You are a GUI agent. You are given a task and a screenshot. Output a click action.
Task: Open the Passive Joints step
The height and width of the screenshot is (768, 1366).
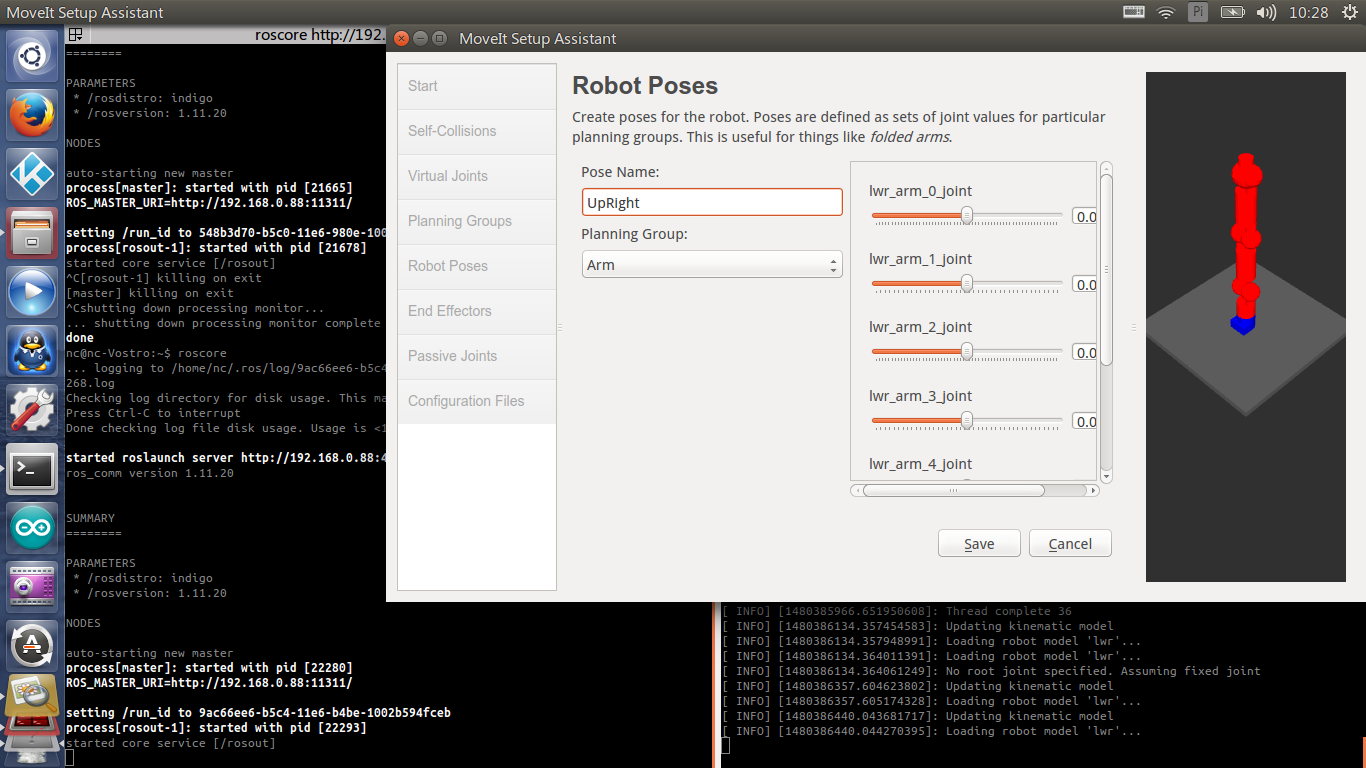(477, 356)
